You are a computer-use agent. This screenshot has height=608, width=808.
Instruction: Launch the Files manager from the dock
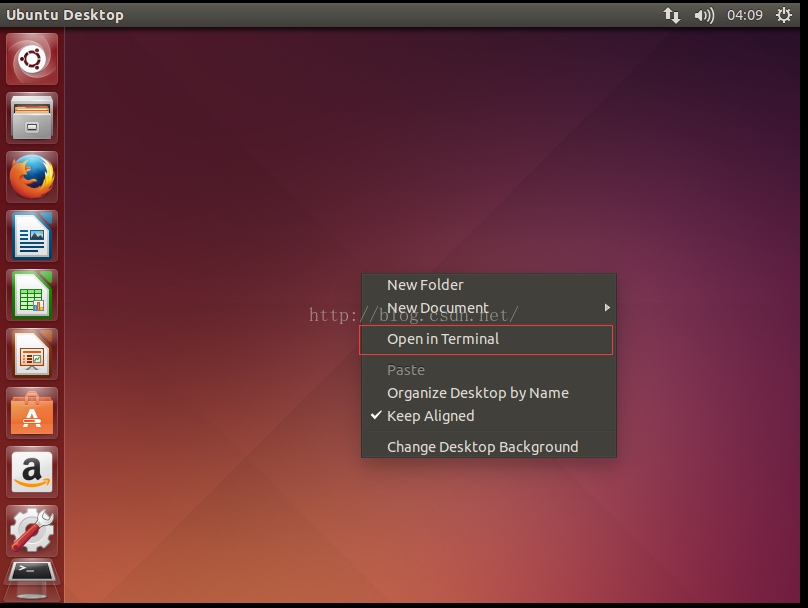pos(32,118)
